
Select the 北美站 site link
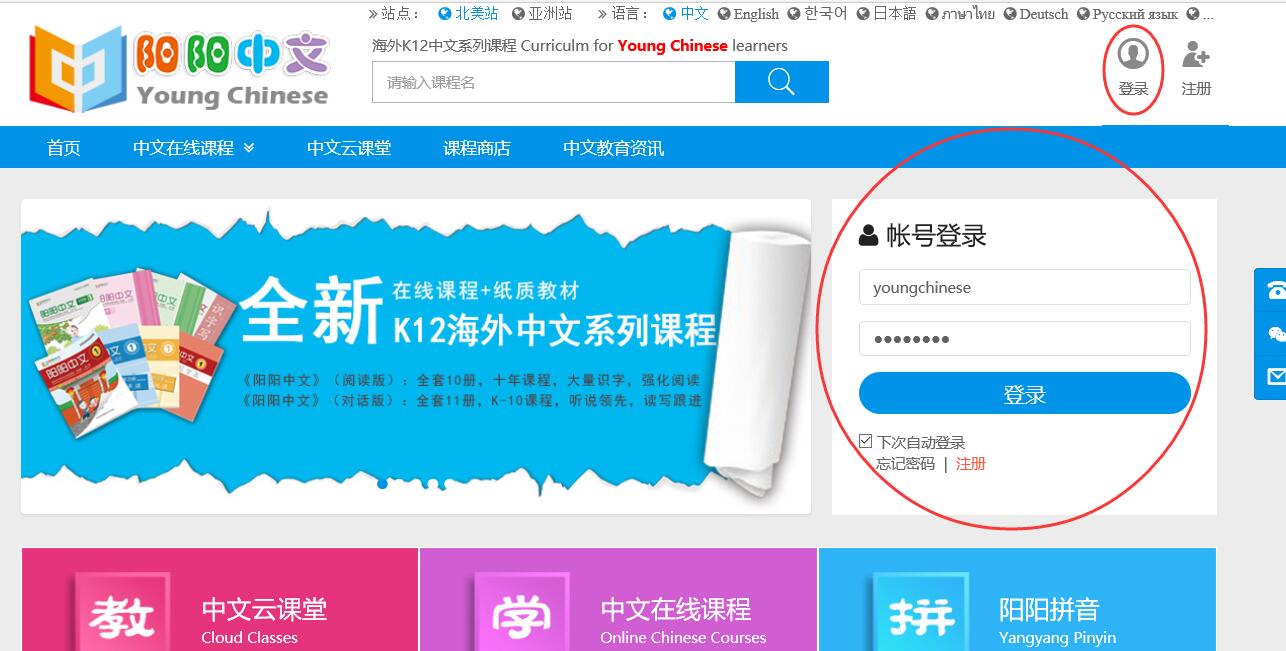coord(468,14)
